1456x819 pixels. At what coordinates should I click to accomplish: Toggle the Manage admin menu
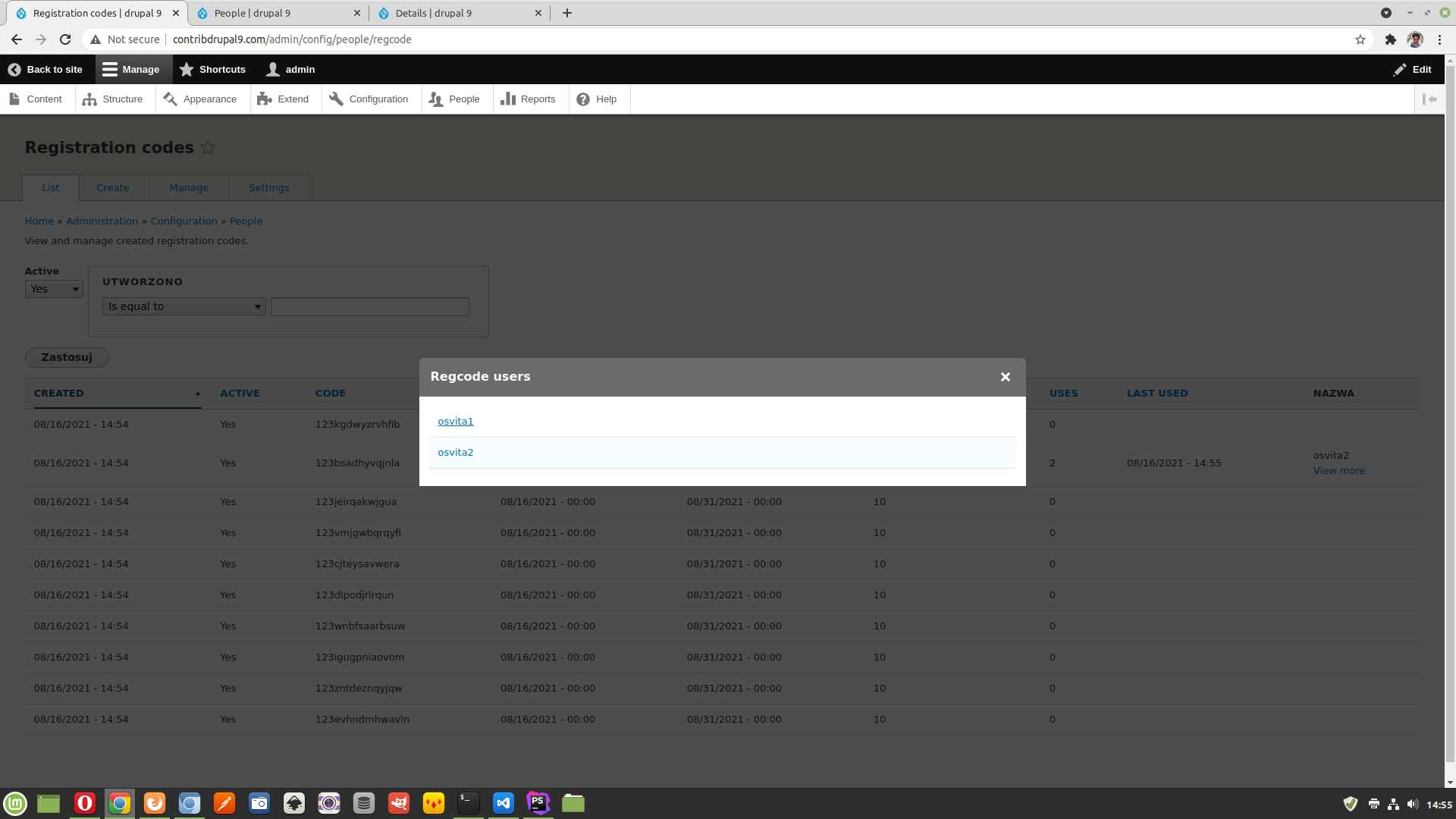pyautogui.click(x=133, y=69)
